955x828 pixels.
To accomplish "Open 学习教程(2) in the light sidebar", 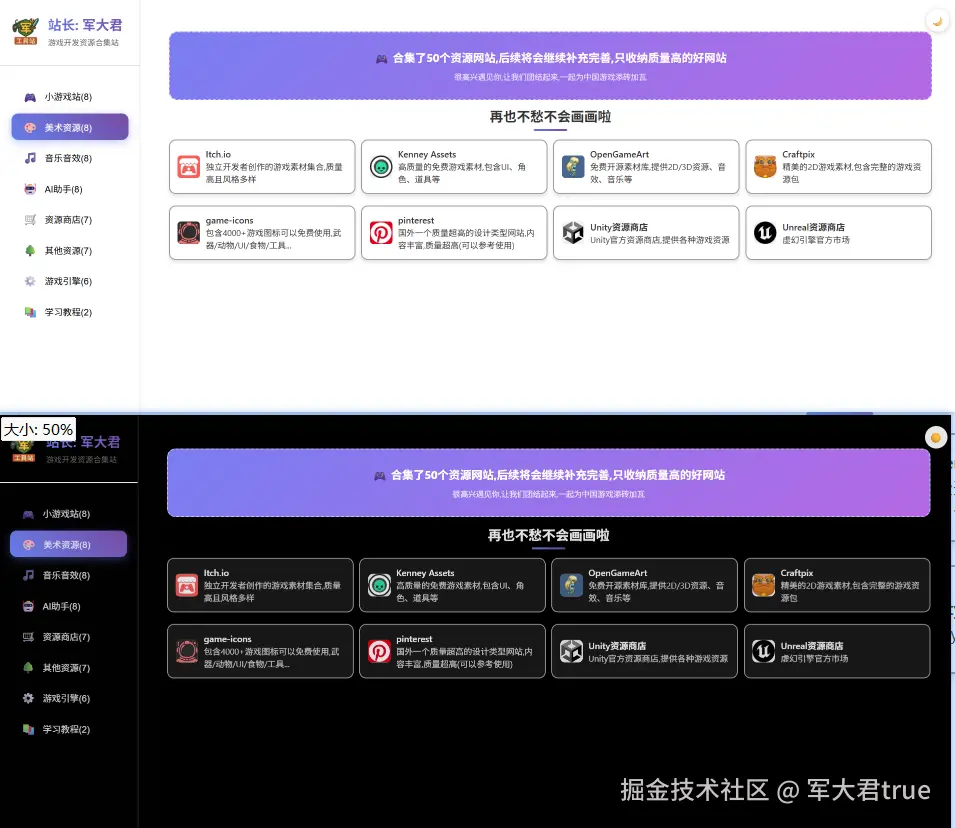I will tap(69, 312).
